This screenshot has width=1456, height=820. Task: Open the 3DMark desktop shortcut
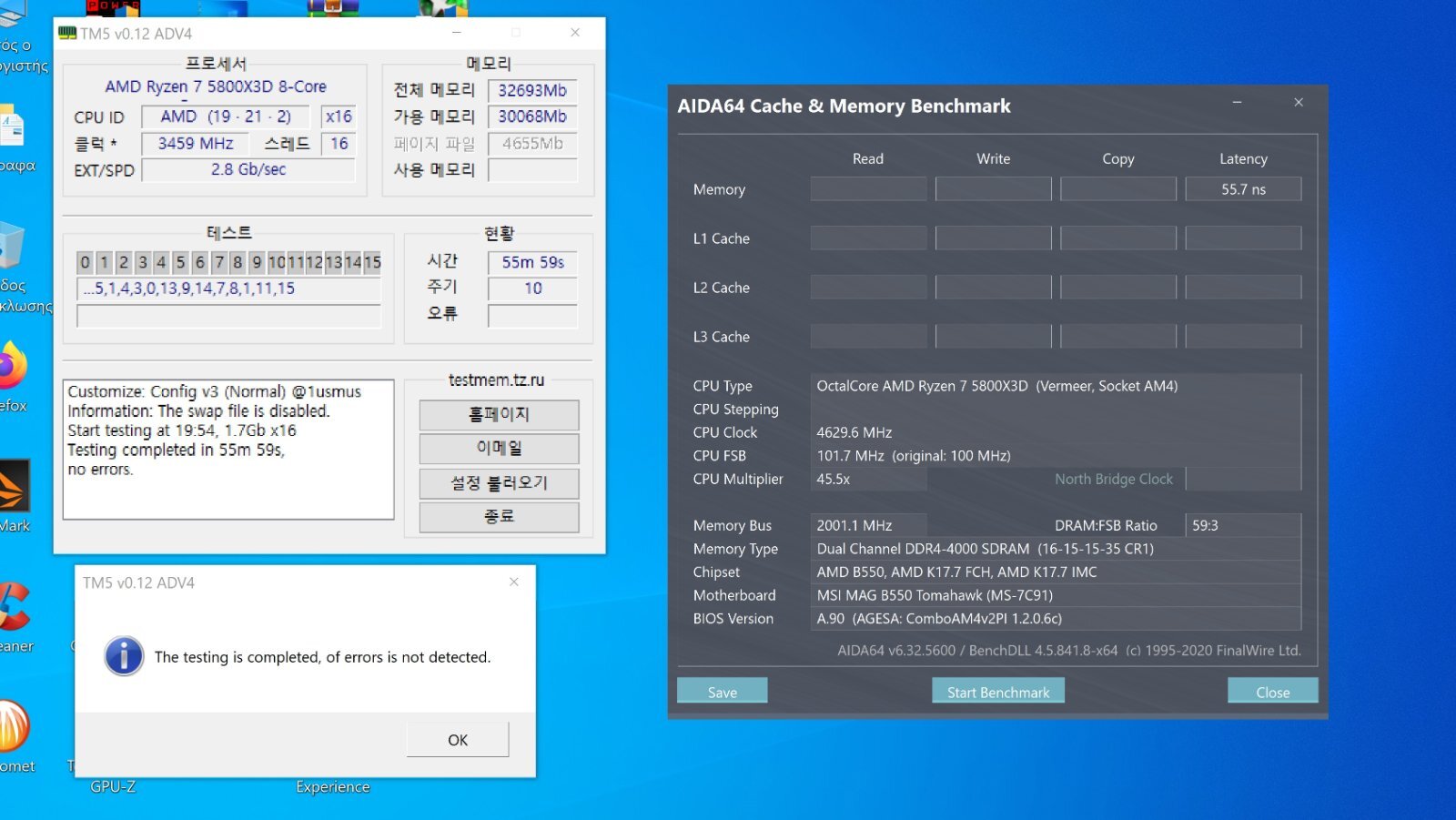click(x=15, y=486)
